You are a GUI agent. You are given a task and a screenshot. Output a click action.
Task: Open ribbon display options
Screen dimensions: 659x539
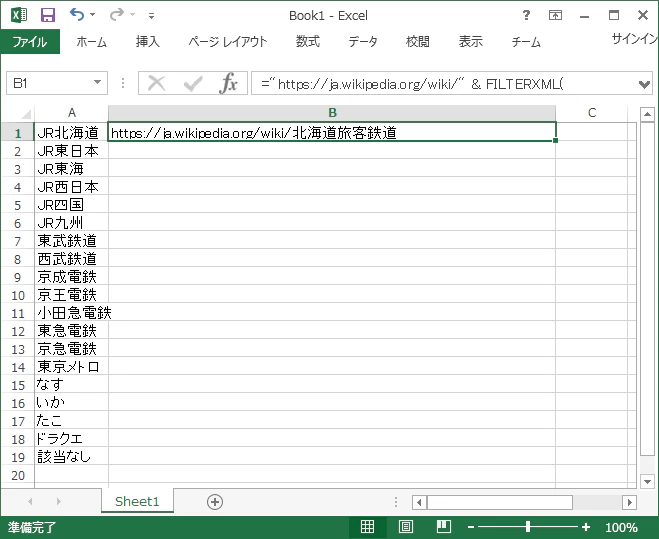(555, 16)
